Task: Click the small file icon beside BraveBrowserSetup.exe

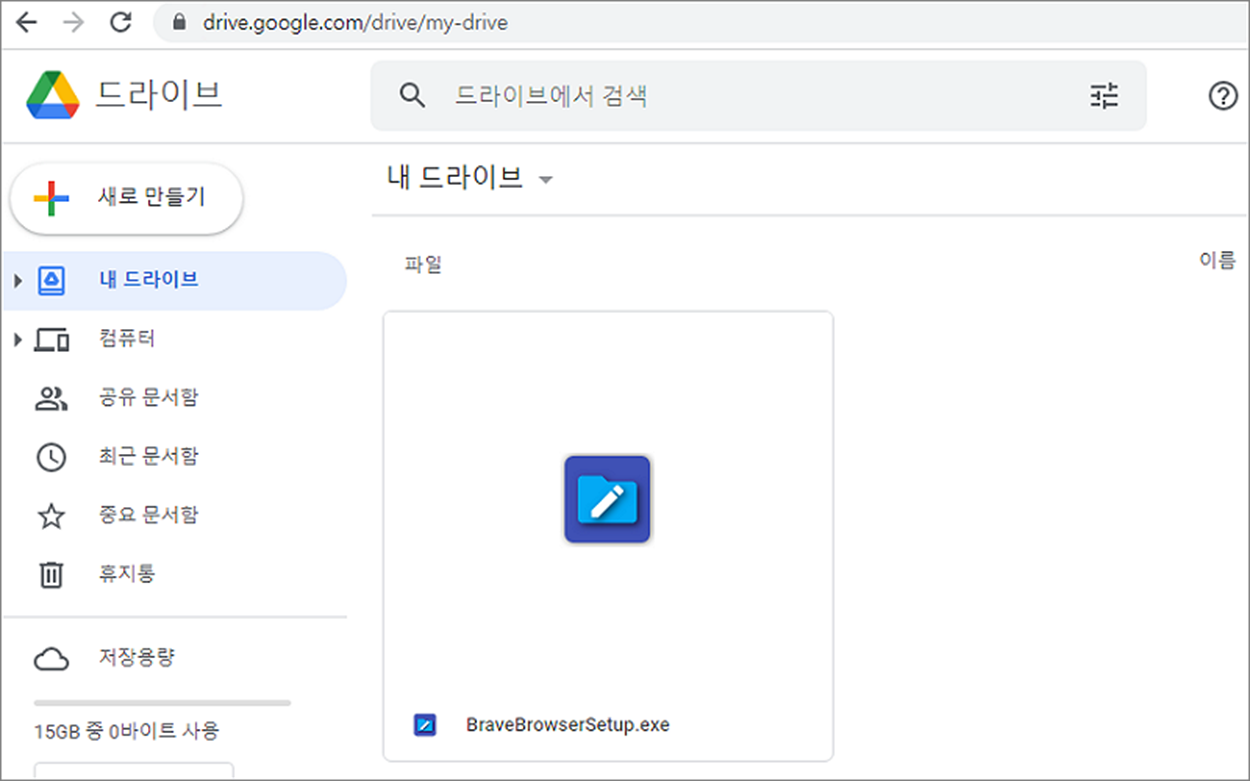Action: click(x=425, y=725)
